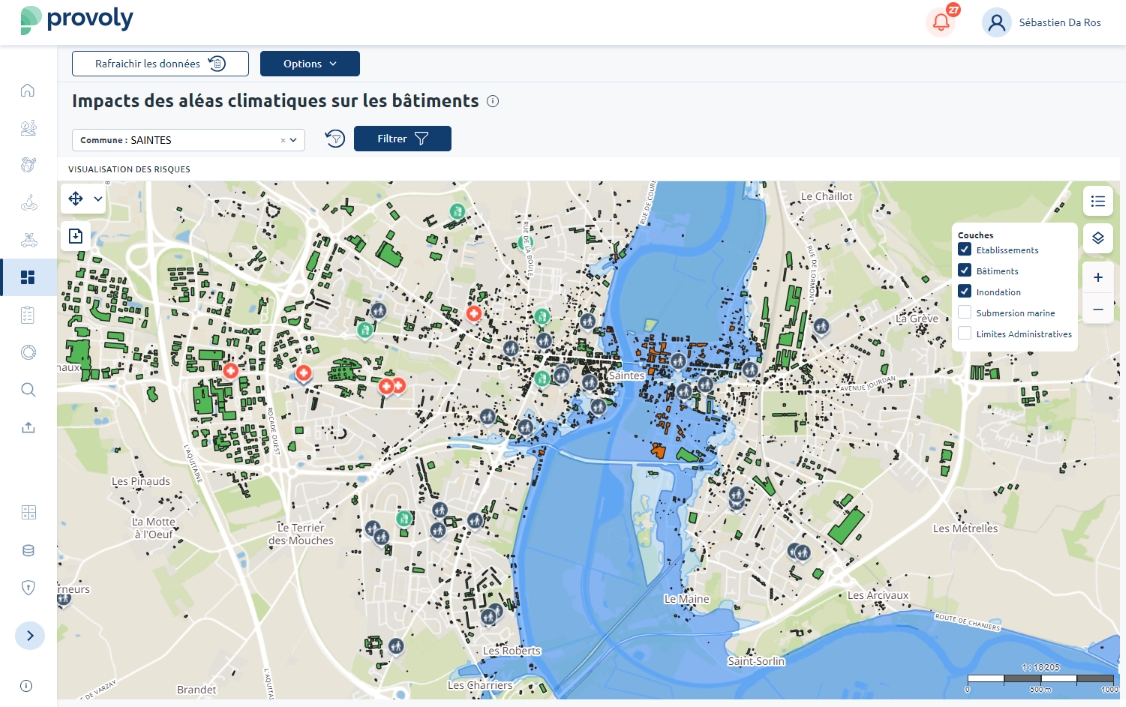Screen dimensions: 1126x707
Task: Open the people group sidebar icon
Action: (x=28, y=128)
